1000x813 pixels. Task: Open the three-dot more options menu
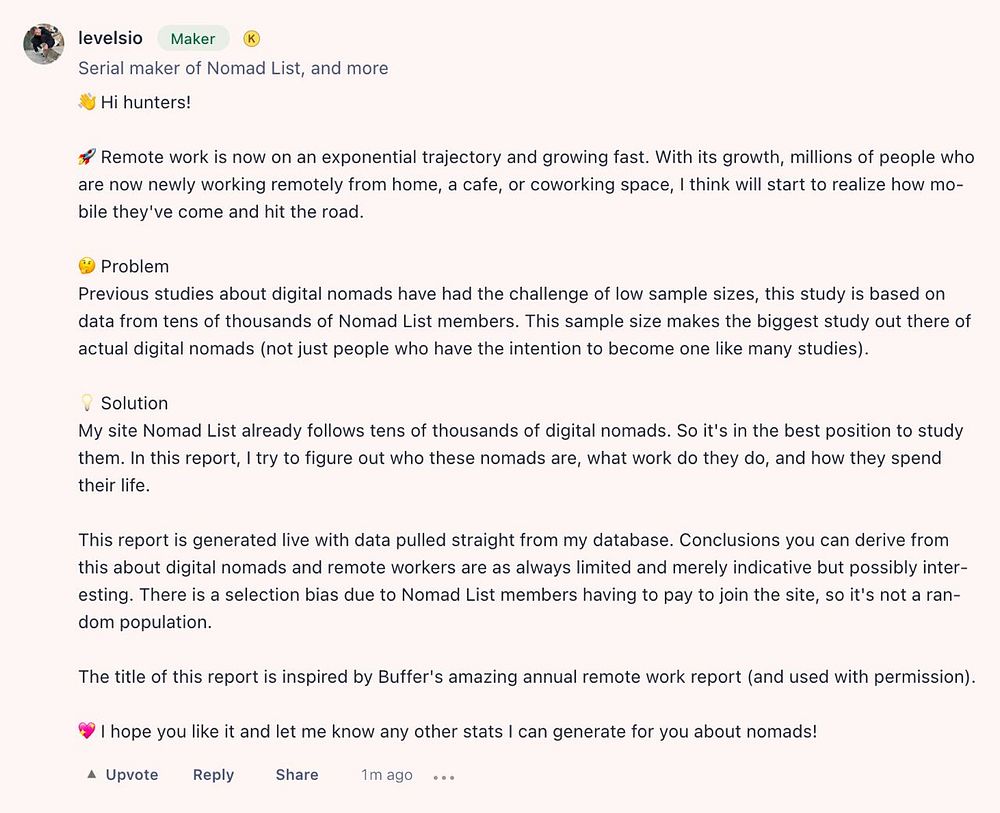[x=444, y=776]
